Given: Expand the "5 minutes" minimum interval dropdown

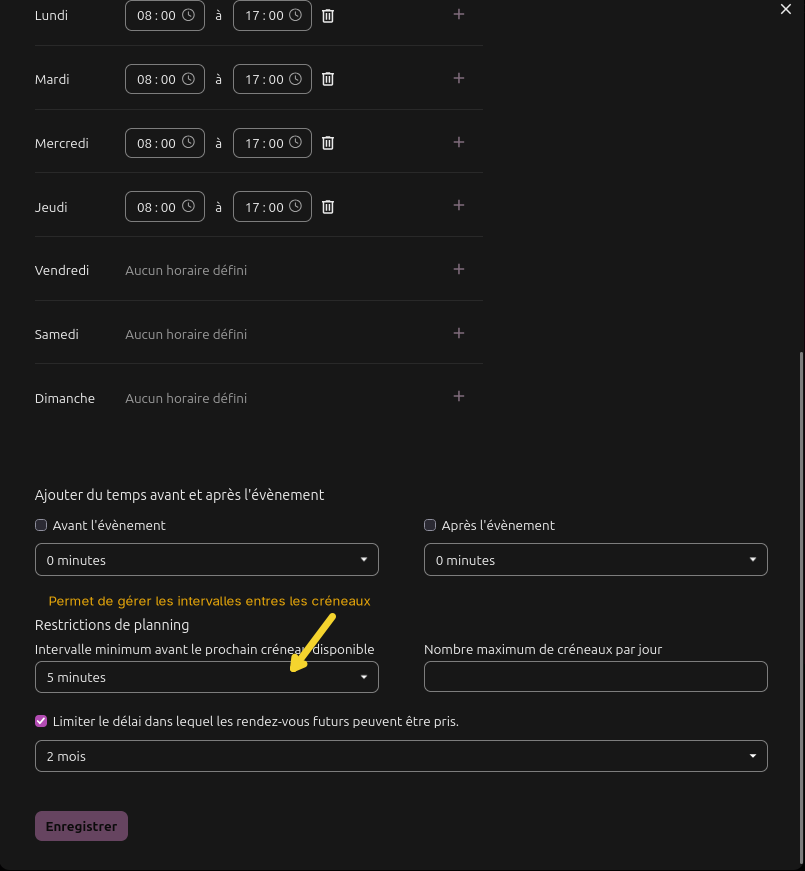Looking at the screenshot, I should [207, 677].
